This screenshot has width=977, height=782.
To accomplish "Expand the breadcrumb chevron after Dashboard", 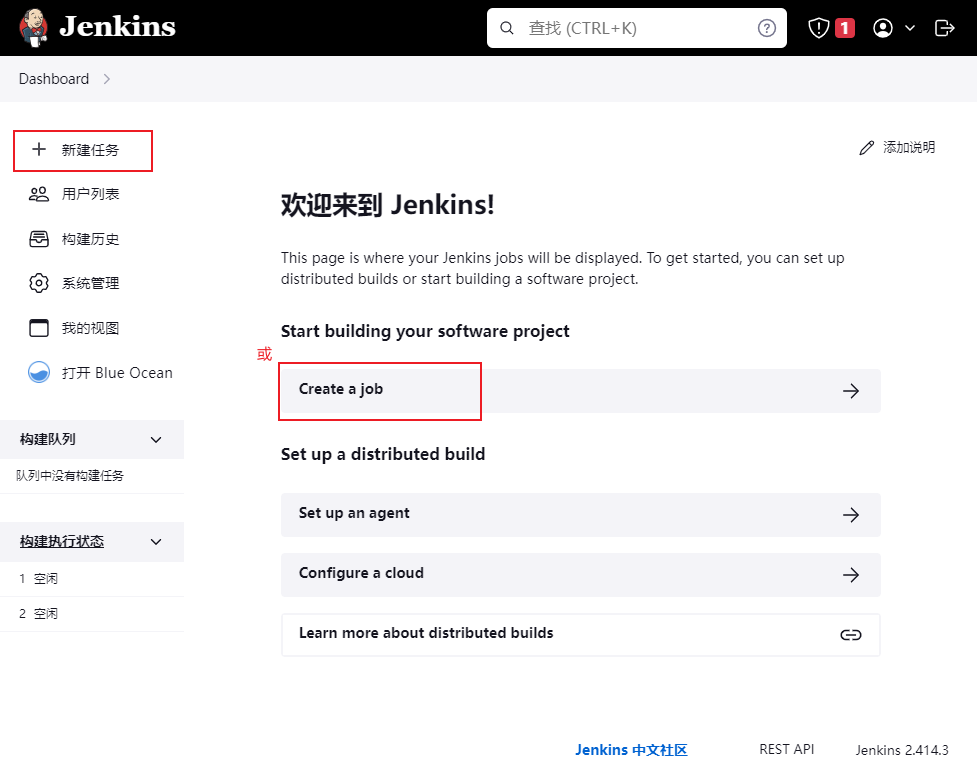I will click(x=107, y=79).
